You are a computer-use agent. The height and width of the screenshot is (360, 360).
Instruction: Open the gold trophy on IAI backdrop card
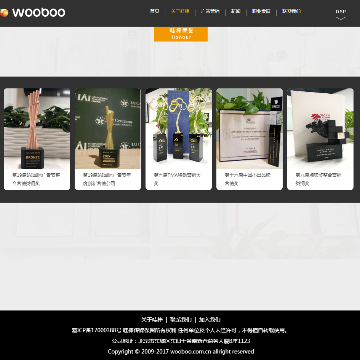[108, 139]
